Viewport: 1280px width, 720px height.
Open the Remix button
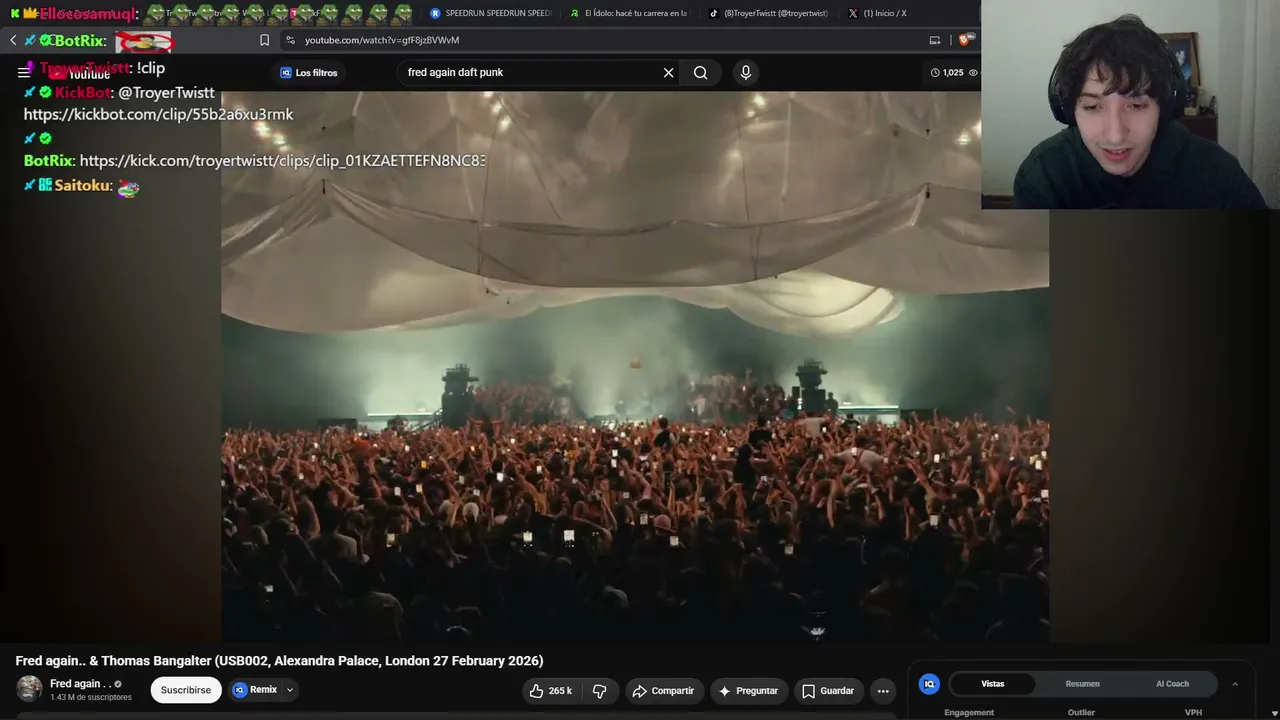[255, 690]
